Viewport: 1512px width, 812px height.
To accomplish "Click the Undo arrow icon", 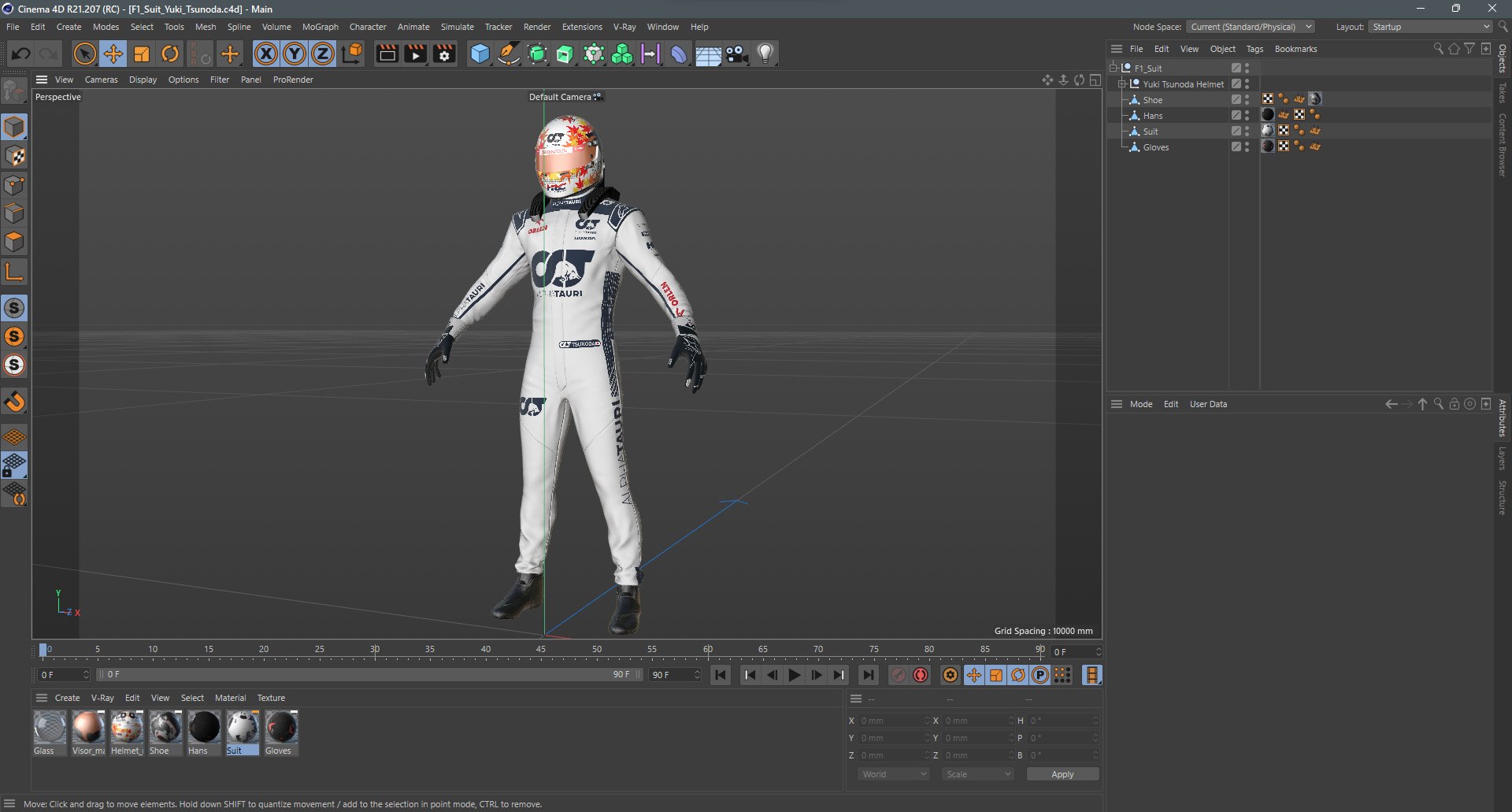I will click(21, 54).
